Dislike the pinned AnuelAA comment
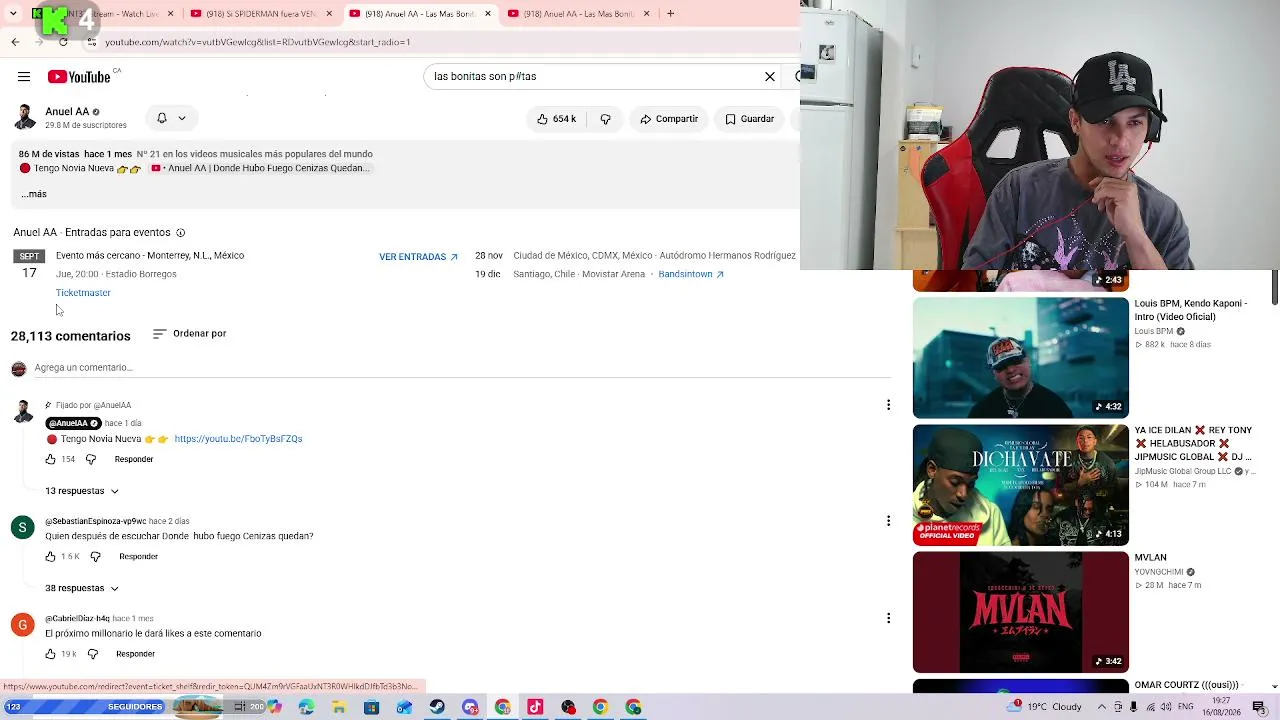 point(91,459)
